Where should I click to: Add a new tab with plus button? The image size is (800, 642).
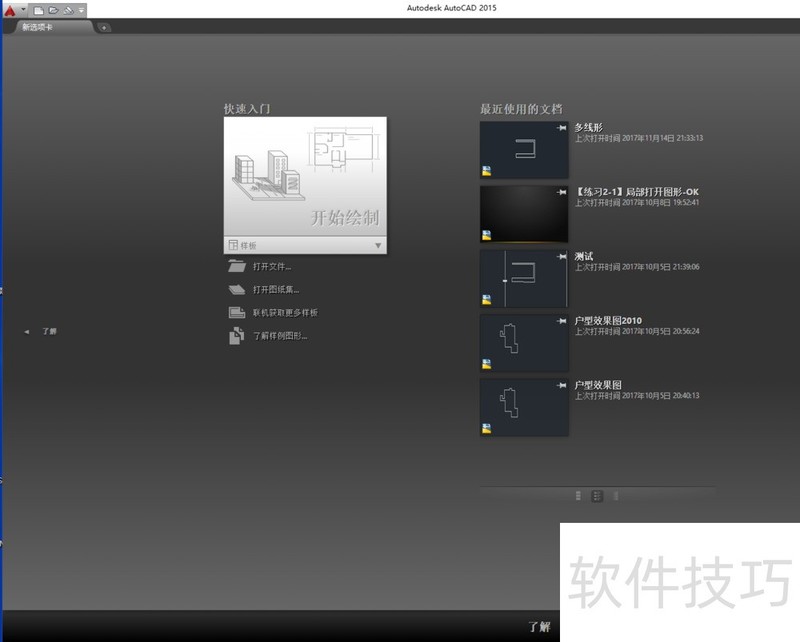104,27
